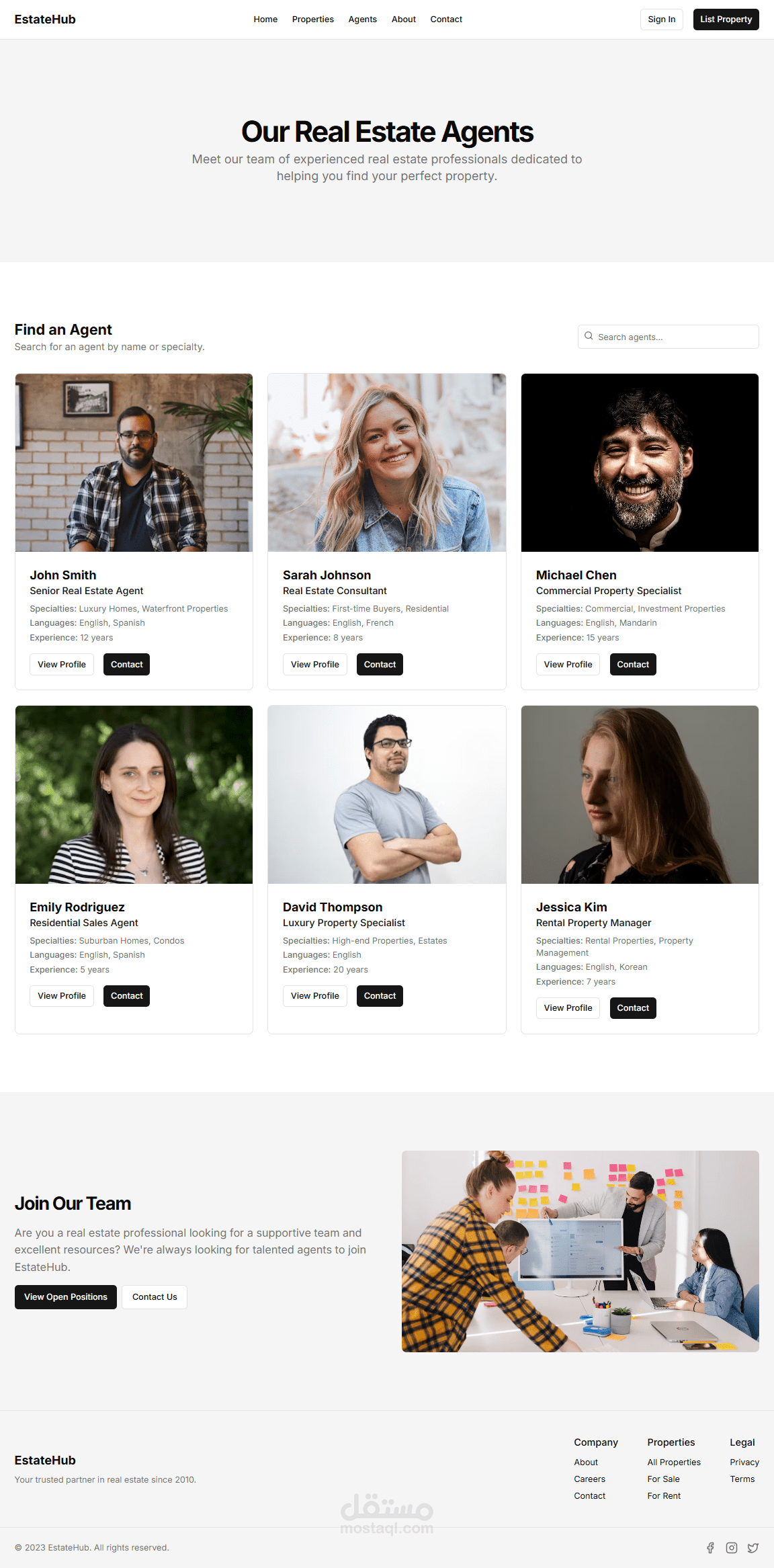Viewport: 774px width, 1568px height.
Task: Open the Facebook icon in footer
Action: tap(710, 1548)
